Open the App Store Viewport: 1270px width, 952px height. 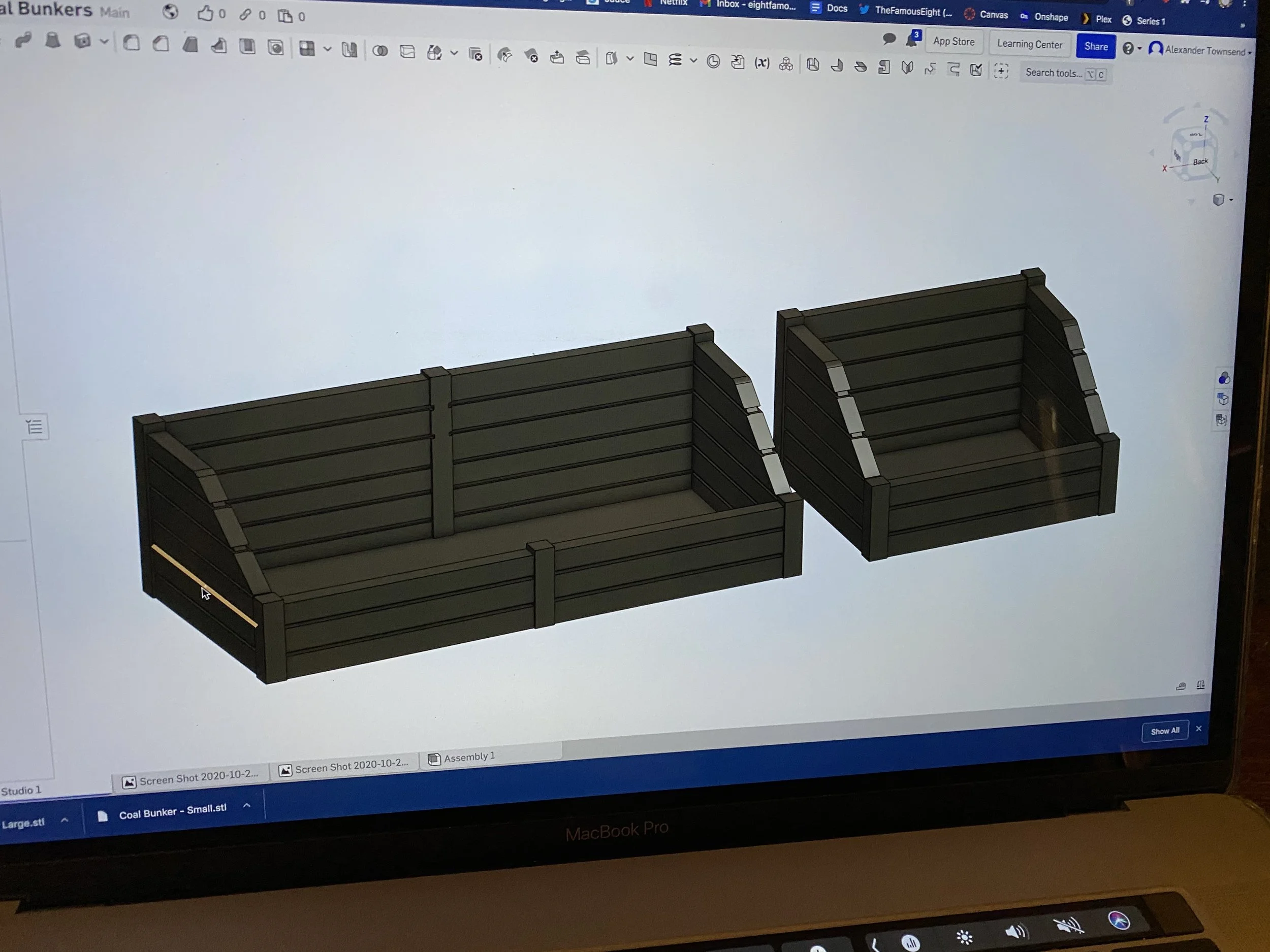click(954, 41)
